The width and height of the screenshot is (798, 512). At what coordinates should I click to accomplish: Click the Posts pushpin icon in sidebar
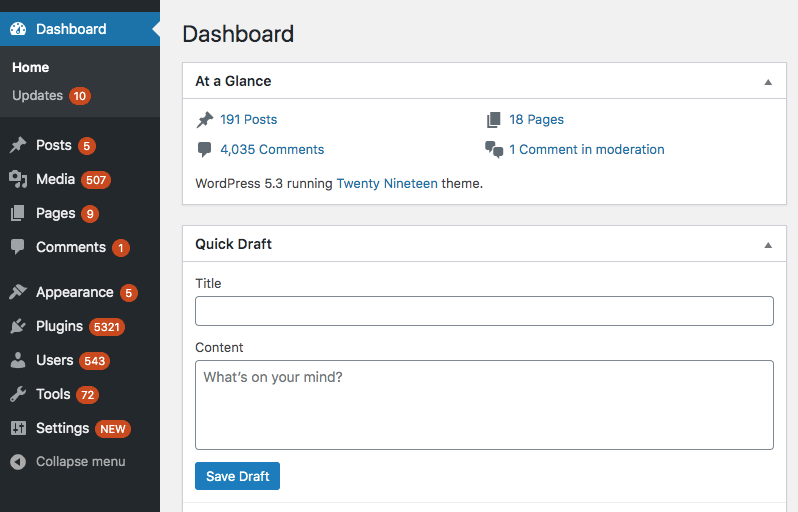[x=18, y=145]
